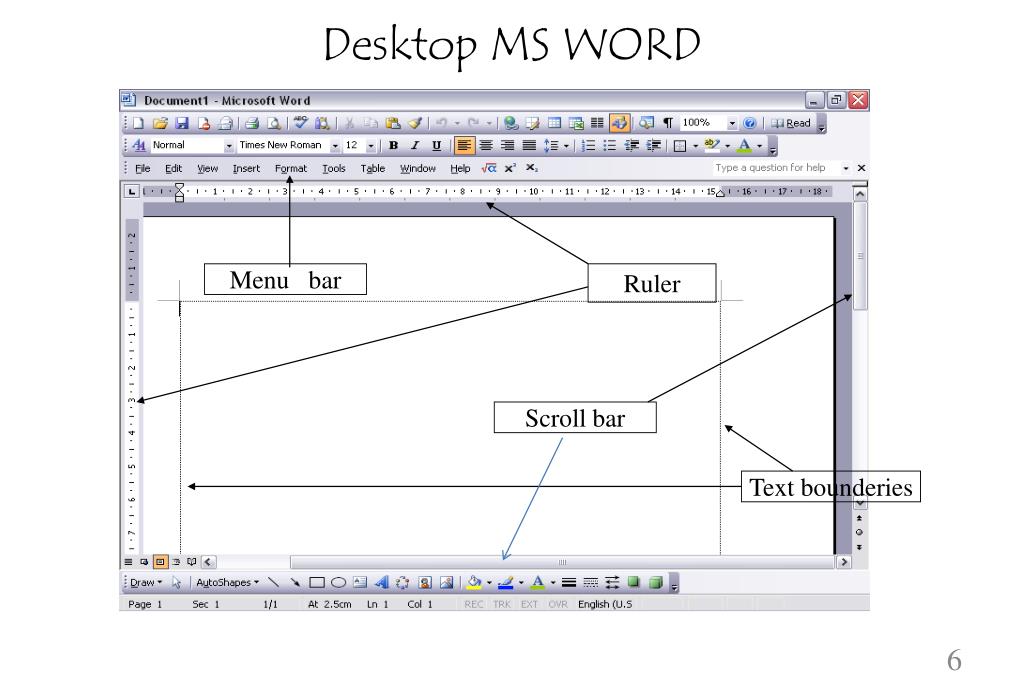This screenshot has width=1023, height=691.
Task: Expand the Draw menu
Action: coord(145,582)
